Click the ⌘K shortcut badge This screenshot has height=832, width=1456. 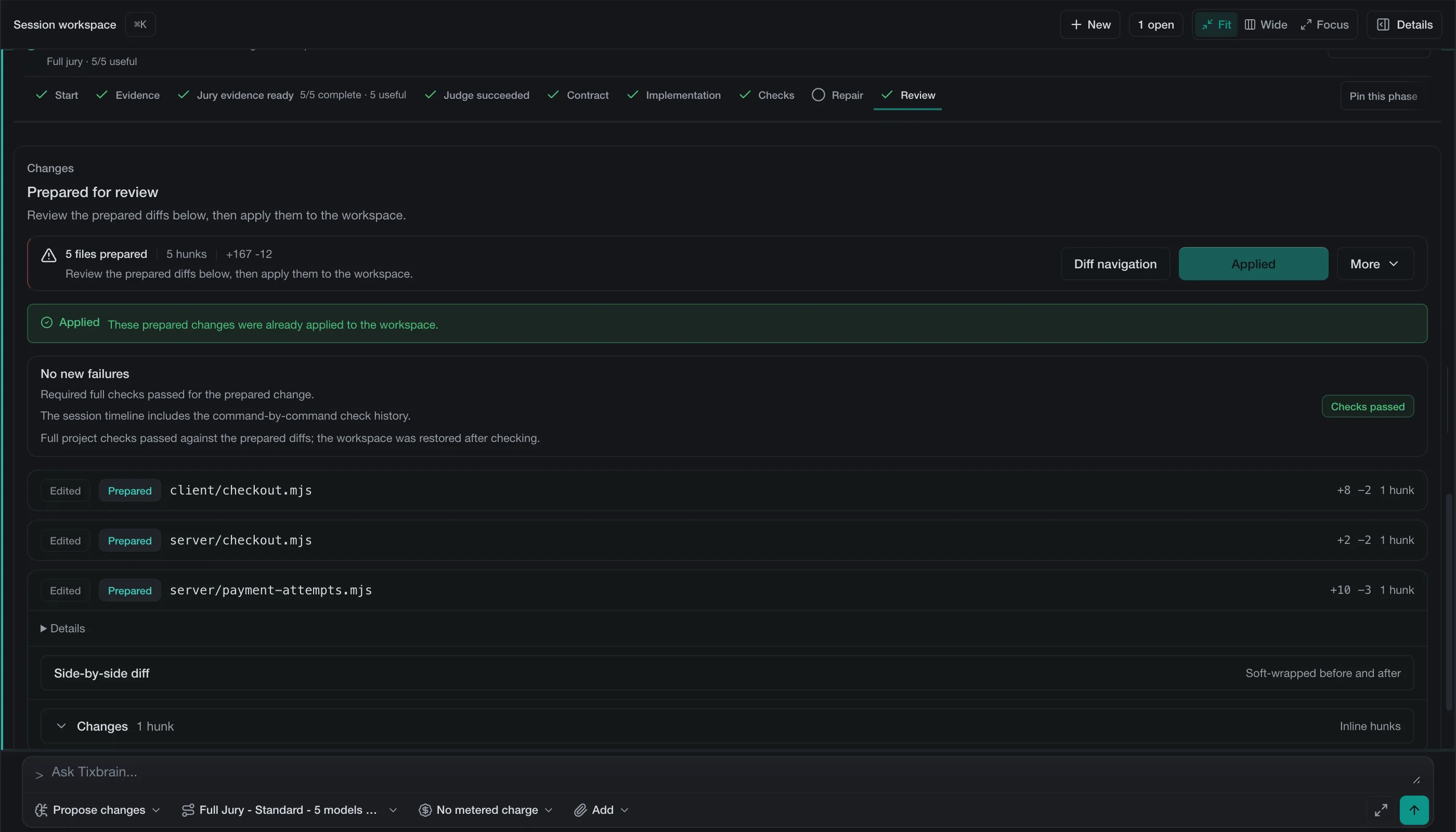click(140, 24)
